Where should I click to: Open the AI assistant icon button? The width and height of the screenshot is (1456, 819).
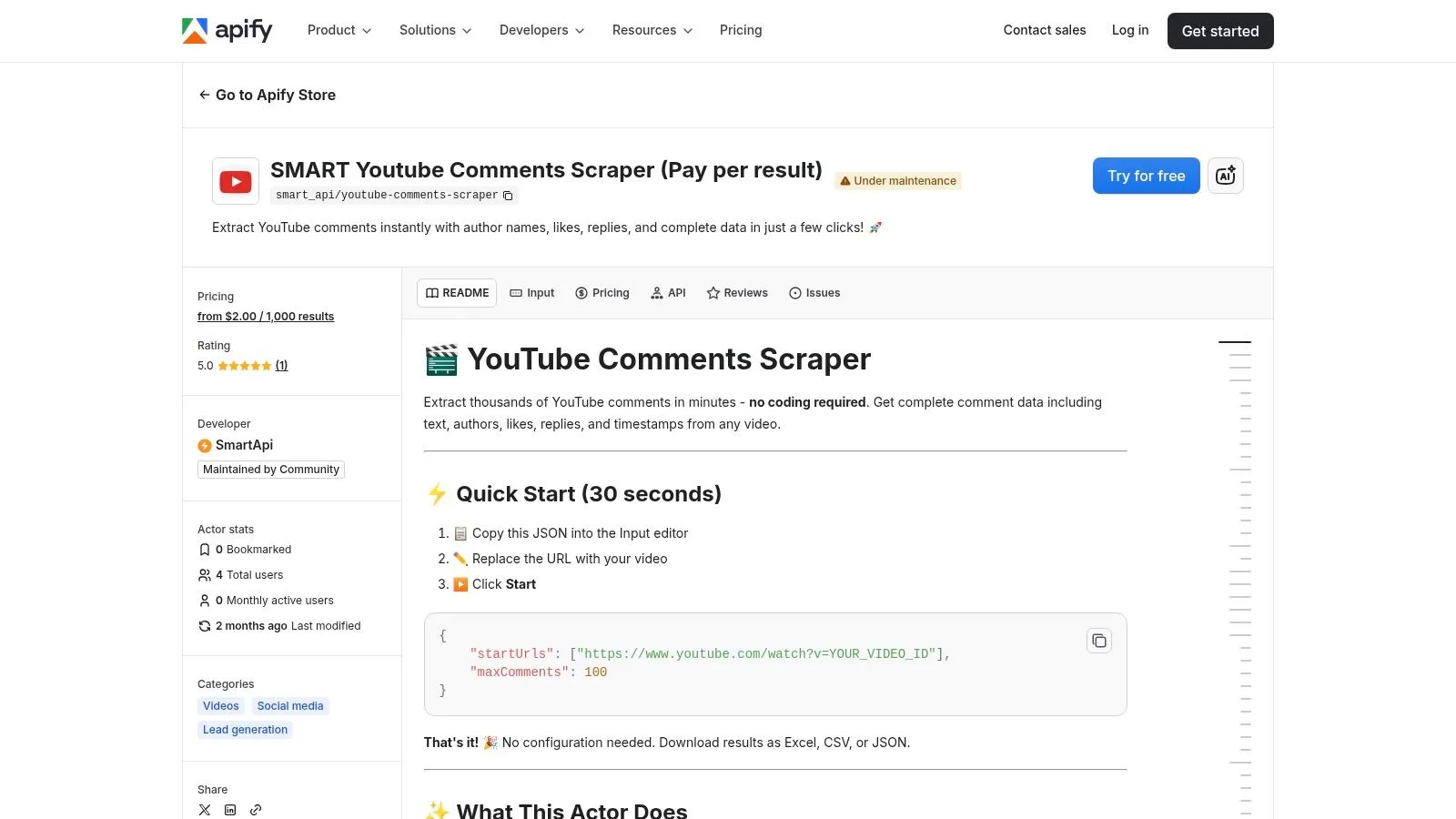coord(1225,176)
